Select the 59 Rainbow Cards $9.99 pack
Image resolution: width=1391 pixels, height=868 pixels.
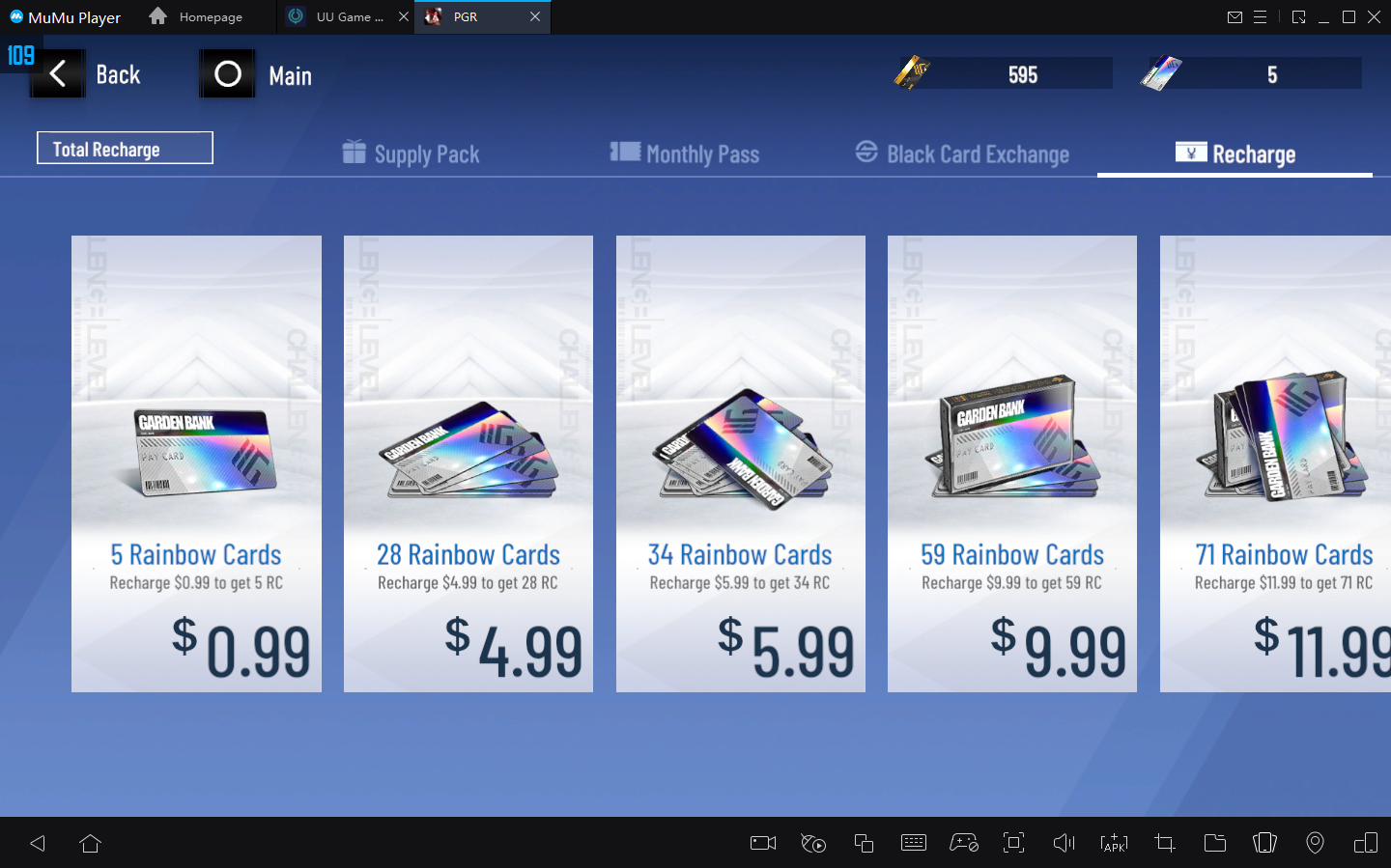click(1012, 463)
